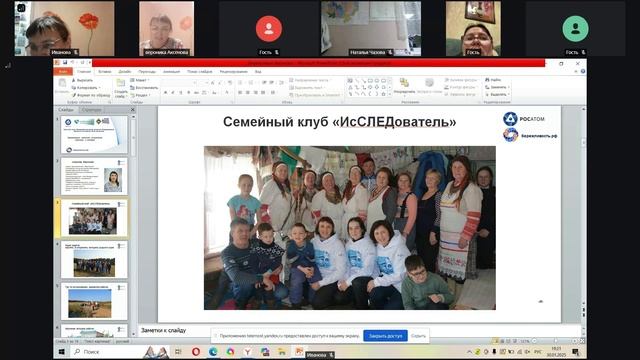Click the PowerPoint icon in taskbar

(299, 352)
